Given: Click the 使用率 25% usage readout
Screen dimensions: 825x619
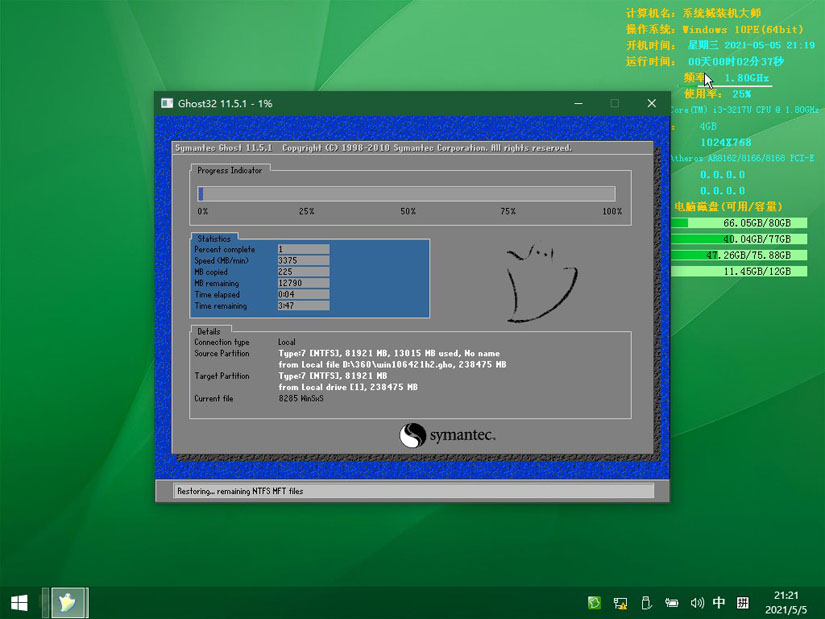Looking at the screenshot, I should (x=718, y=94).
